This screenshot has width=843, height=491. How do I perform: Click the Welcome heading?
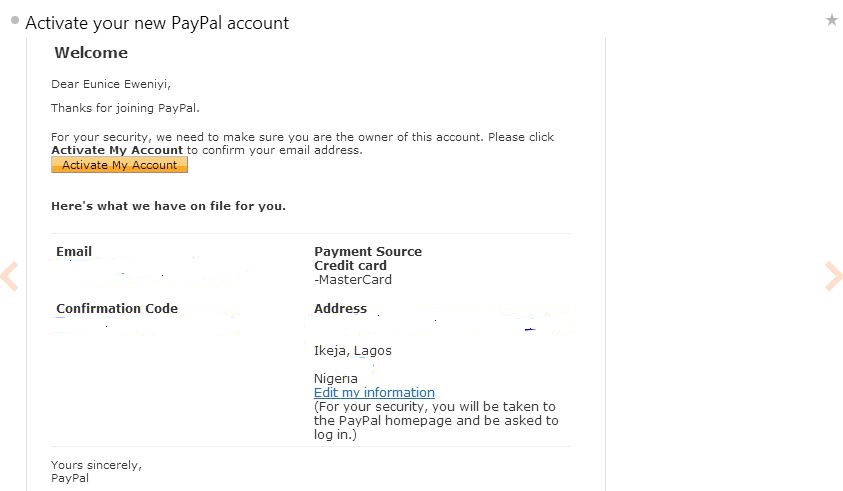click(91, 53)
